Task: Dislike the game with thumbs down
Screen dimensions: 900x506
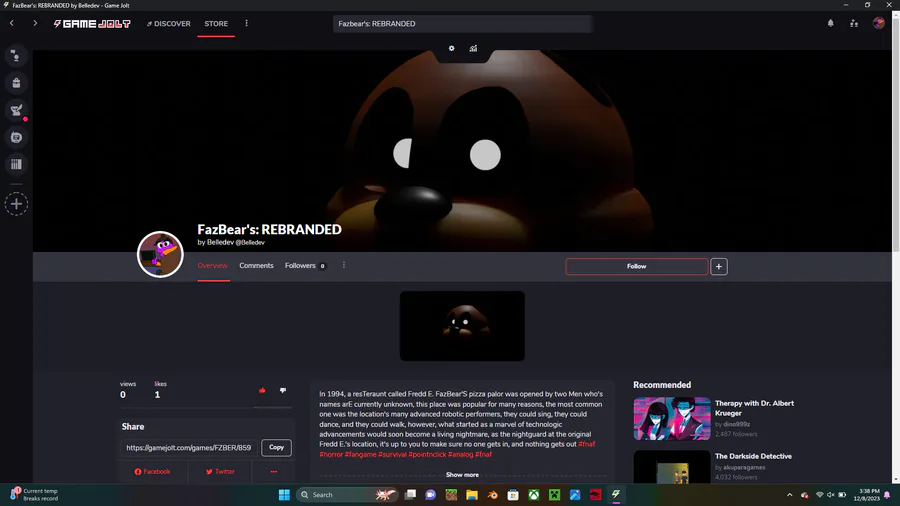Action: pos(283,390)
